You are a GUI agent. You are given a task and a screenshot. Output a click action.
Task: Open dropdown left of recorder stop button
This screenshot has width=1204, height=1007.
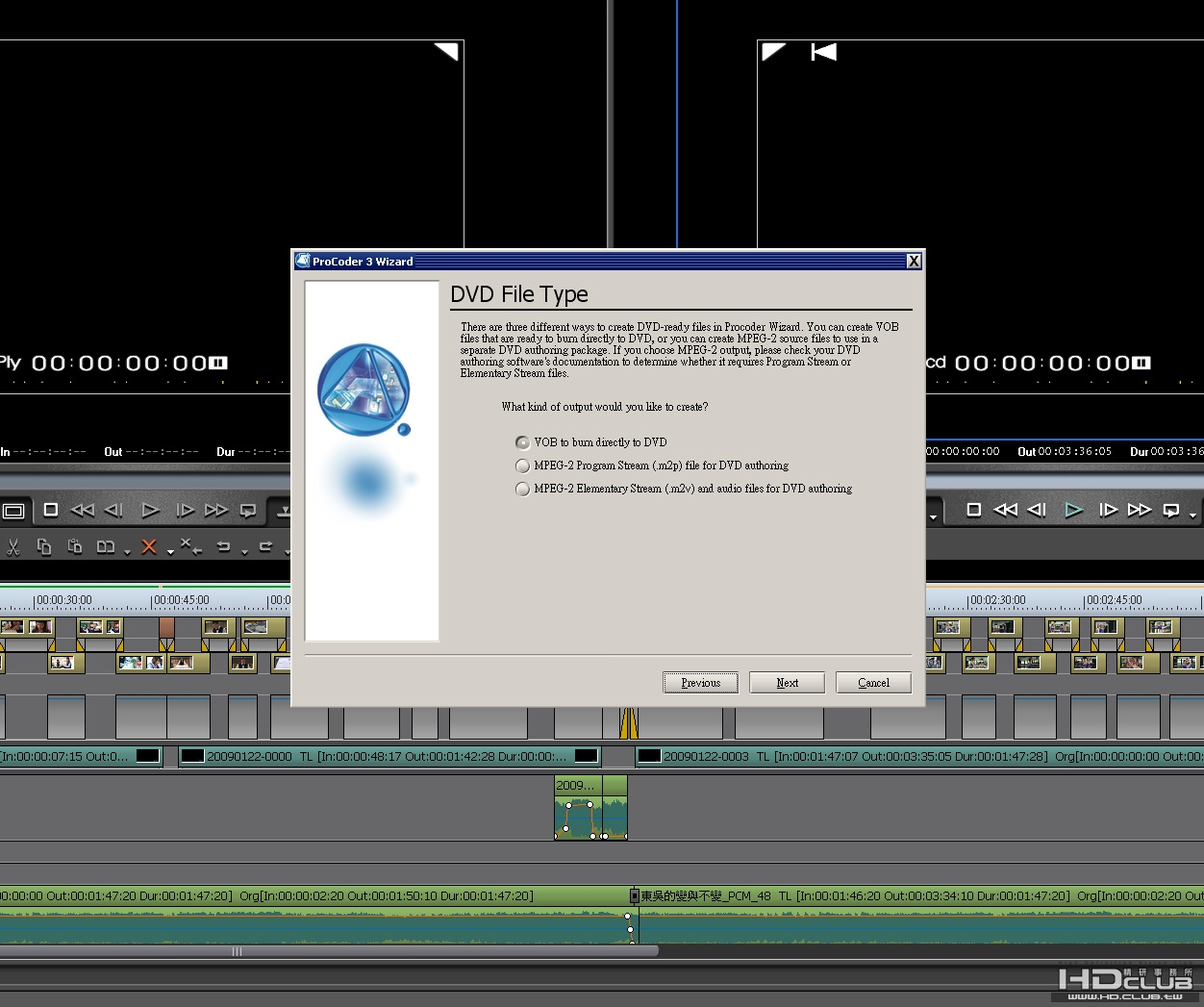[933, 516]
